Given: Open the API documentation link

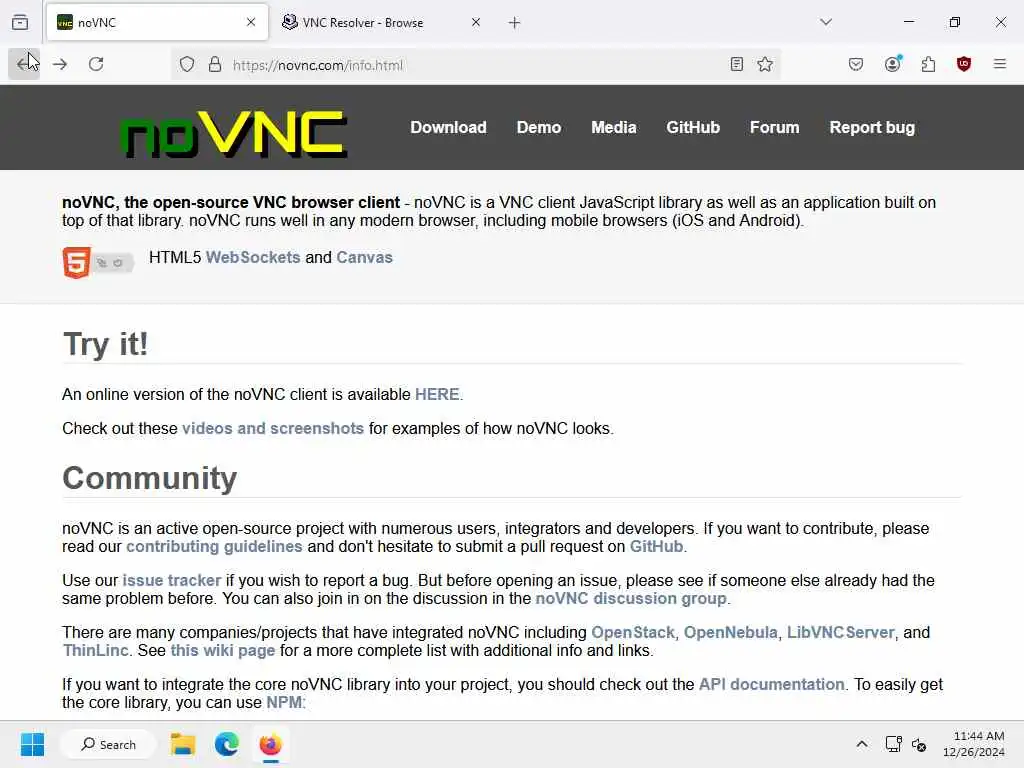Looking at the screenshot, I should [x=771, y=684].
